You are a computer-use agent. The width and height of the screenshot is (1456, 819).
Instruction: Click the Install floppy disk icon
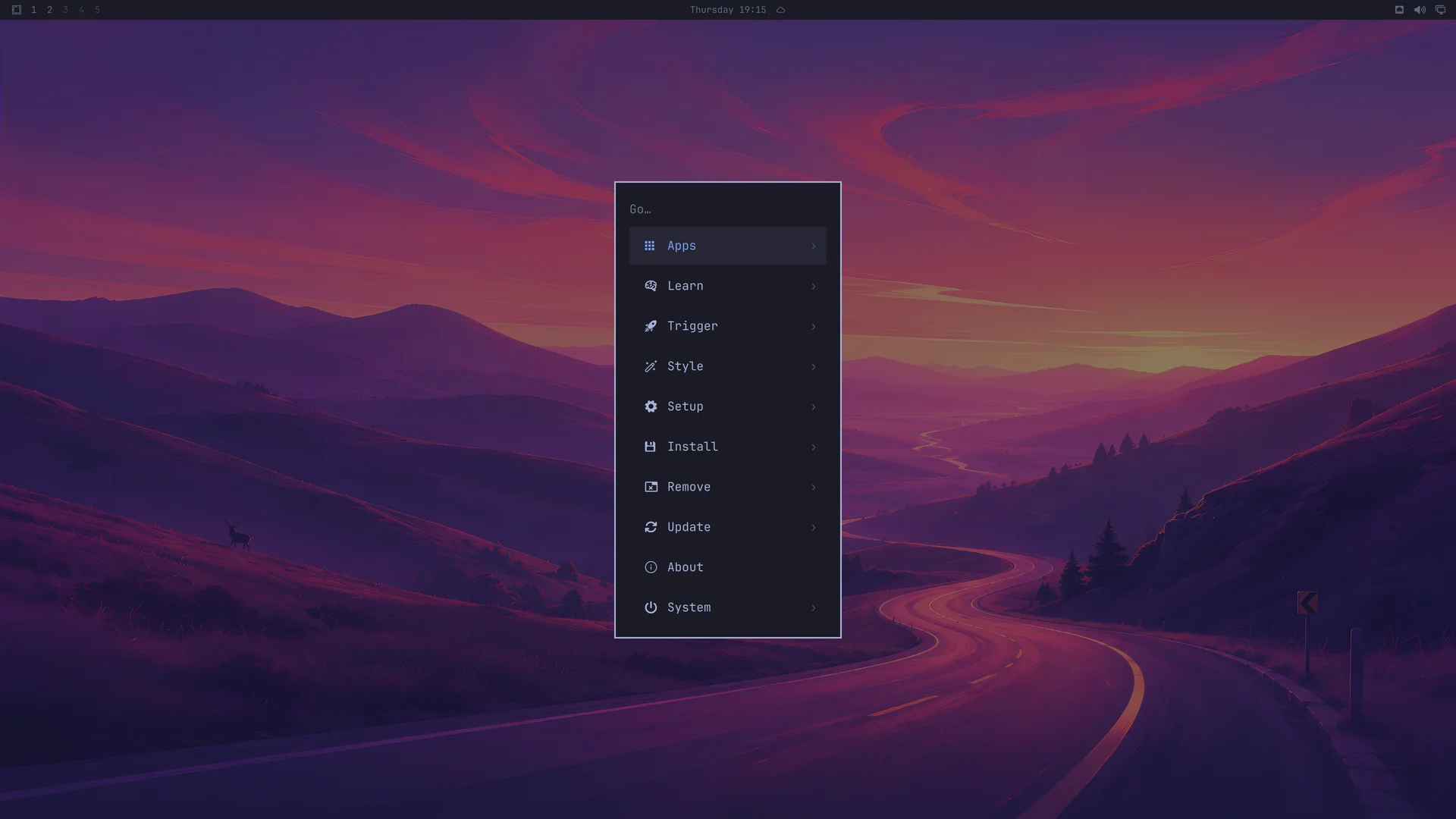point(650,447)
